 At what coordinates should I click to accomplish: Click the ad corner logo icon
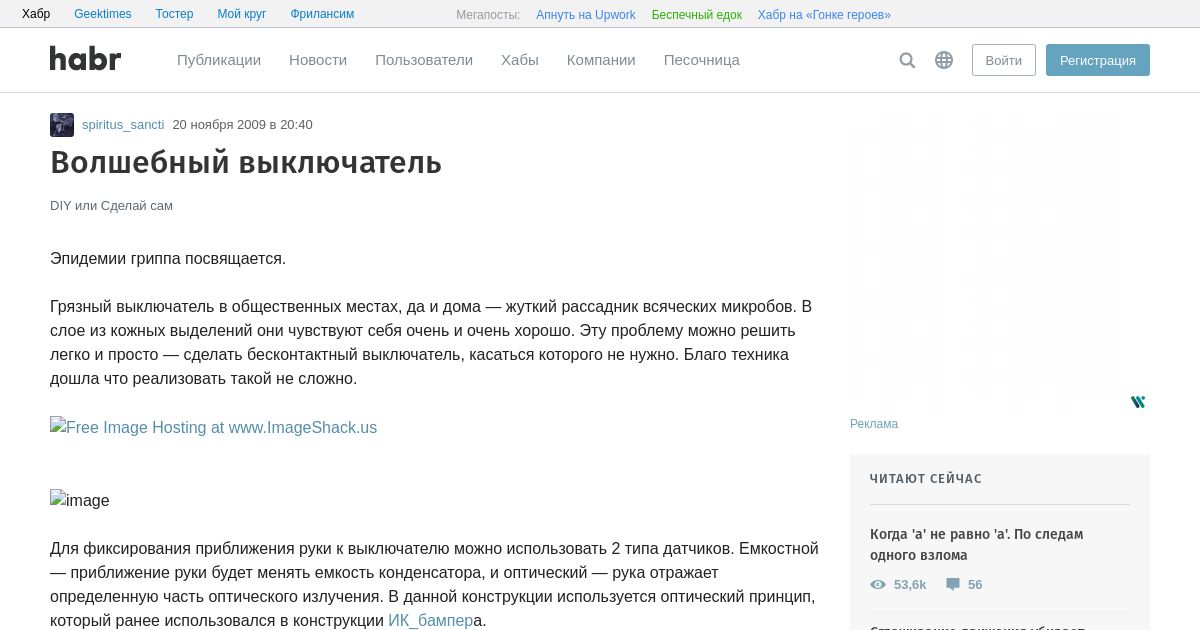click(1138, 402)
